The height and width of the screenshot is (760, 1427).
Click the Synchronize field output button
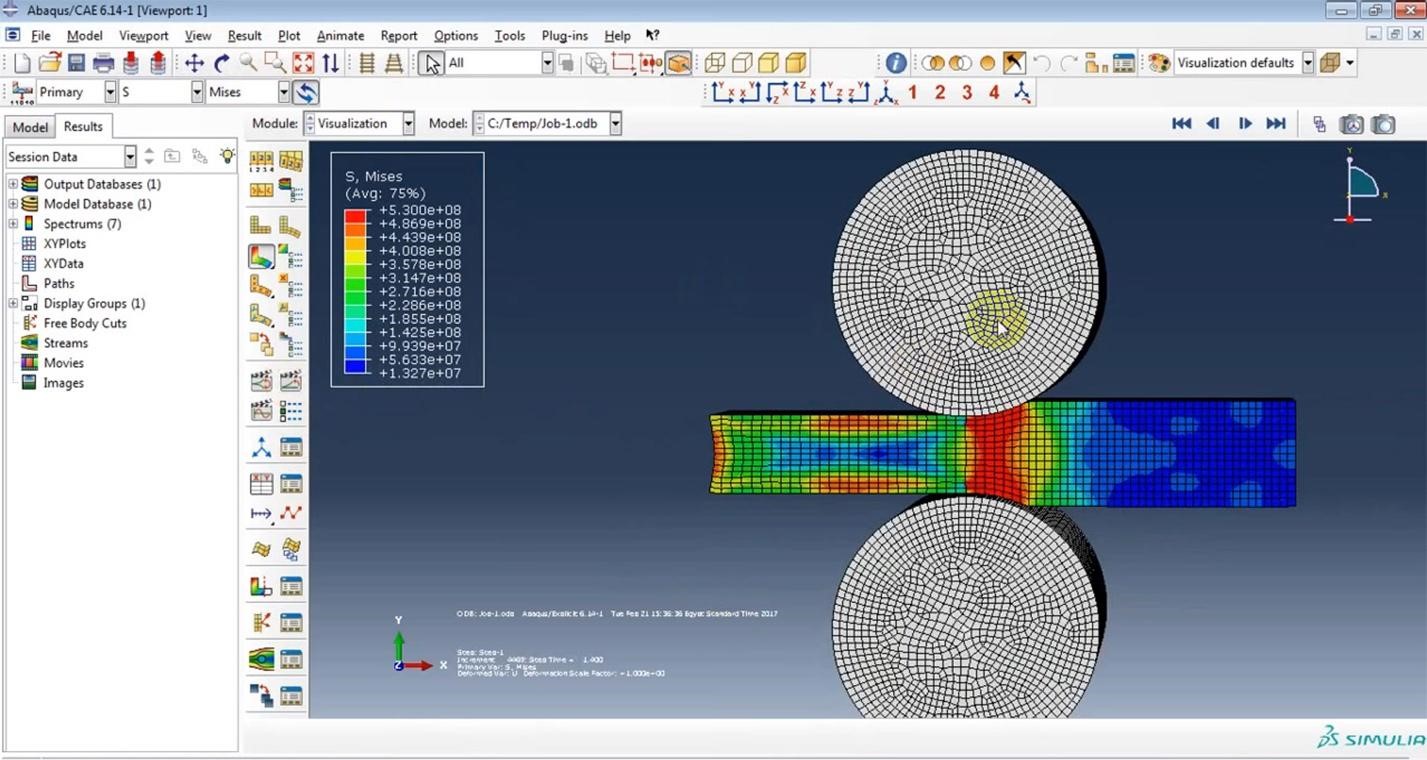pyautogui.click(x=306, y=93)
